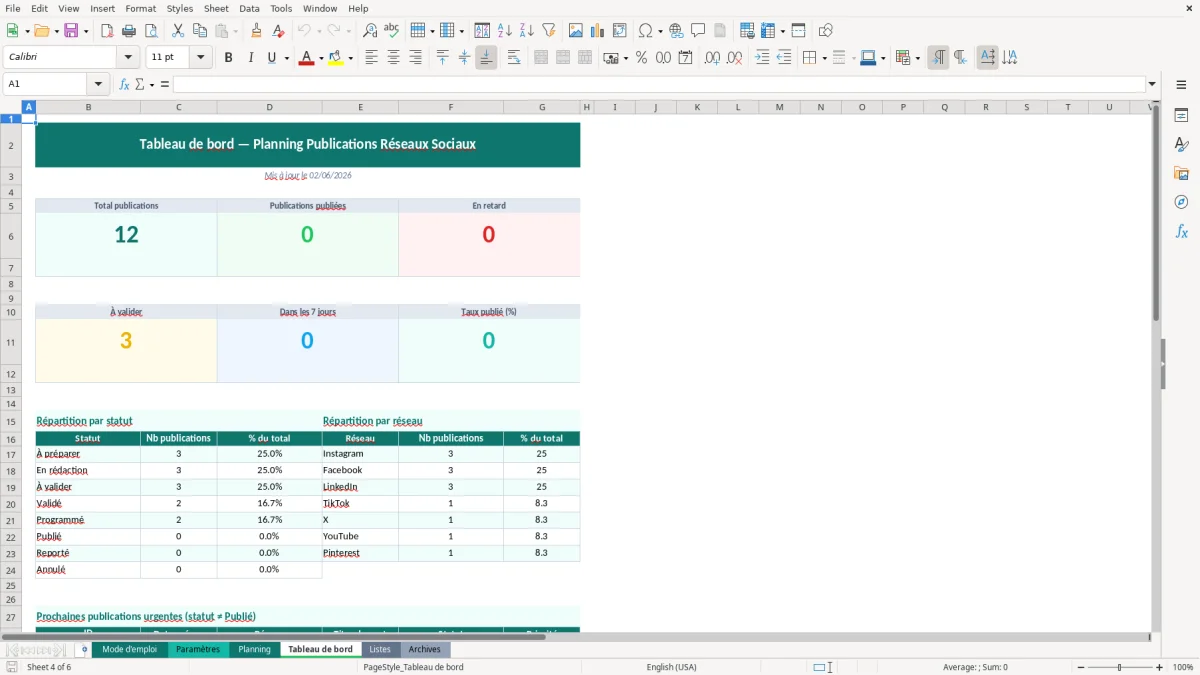
Task: Open sidebar Navigator compass icon
Action: tap(1181, 202)
